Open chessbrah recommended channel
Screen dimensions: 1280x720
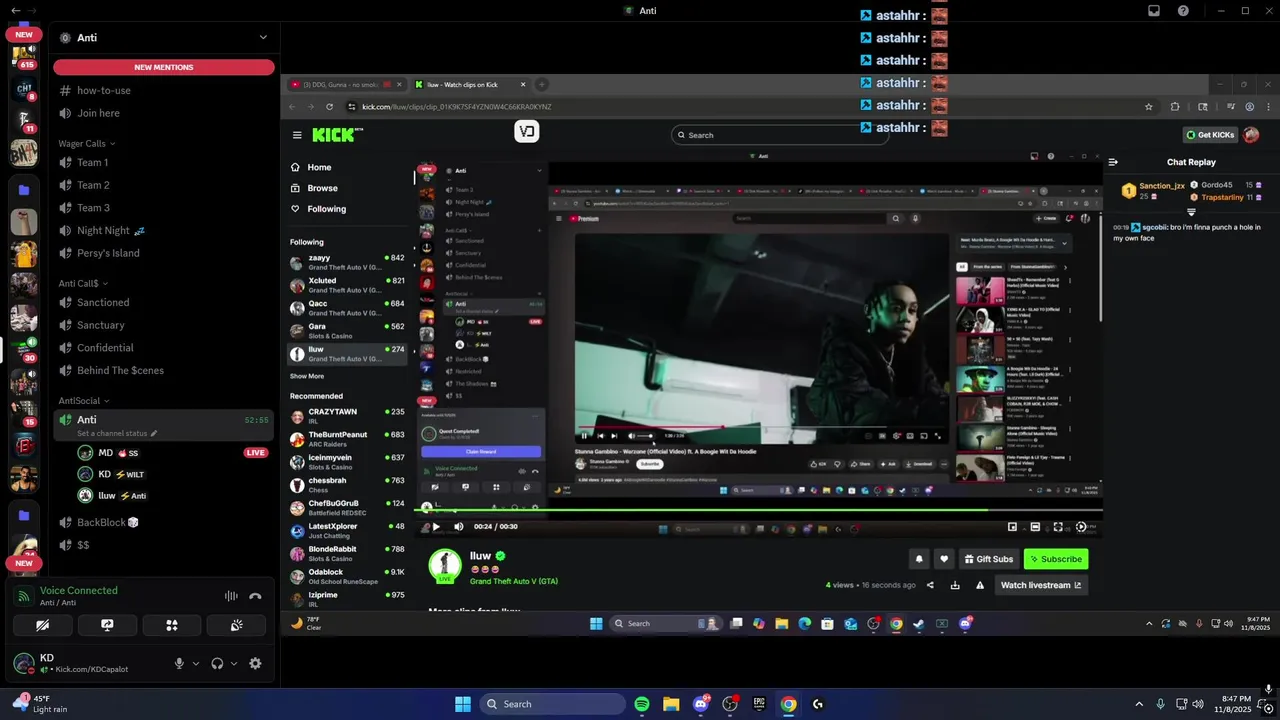[347, 485]
